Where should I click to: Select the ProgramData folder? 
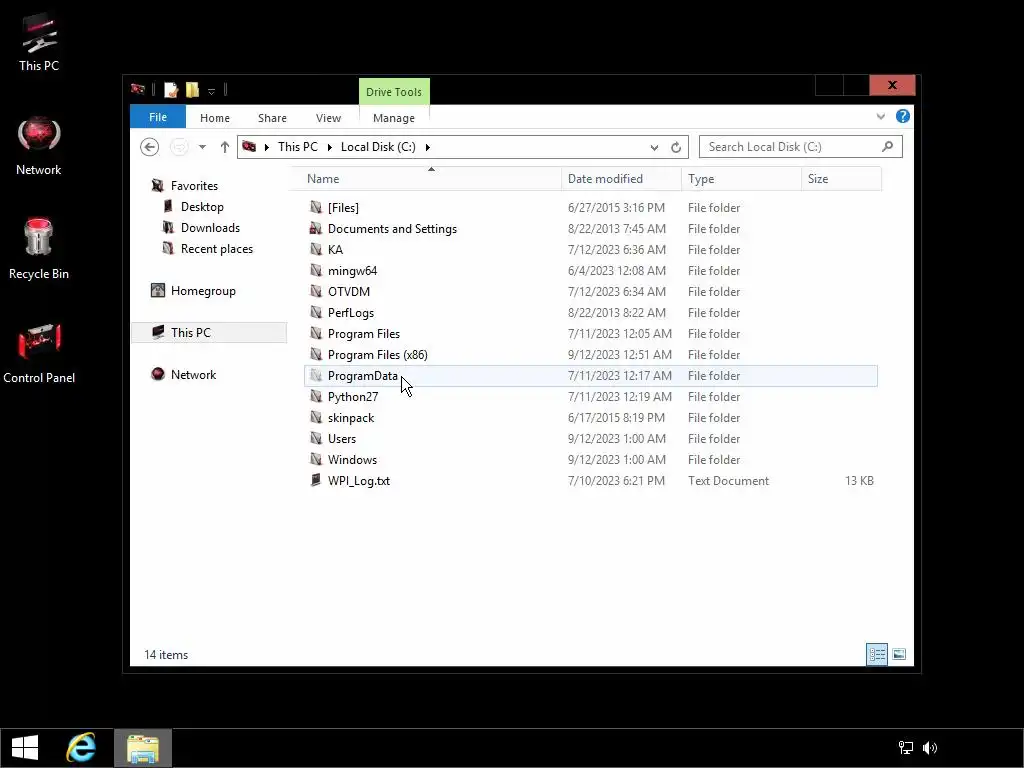[591, 376]
